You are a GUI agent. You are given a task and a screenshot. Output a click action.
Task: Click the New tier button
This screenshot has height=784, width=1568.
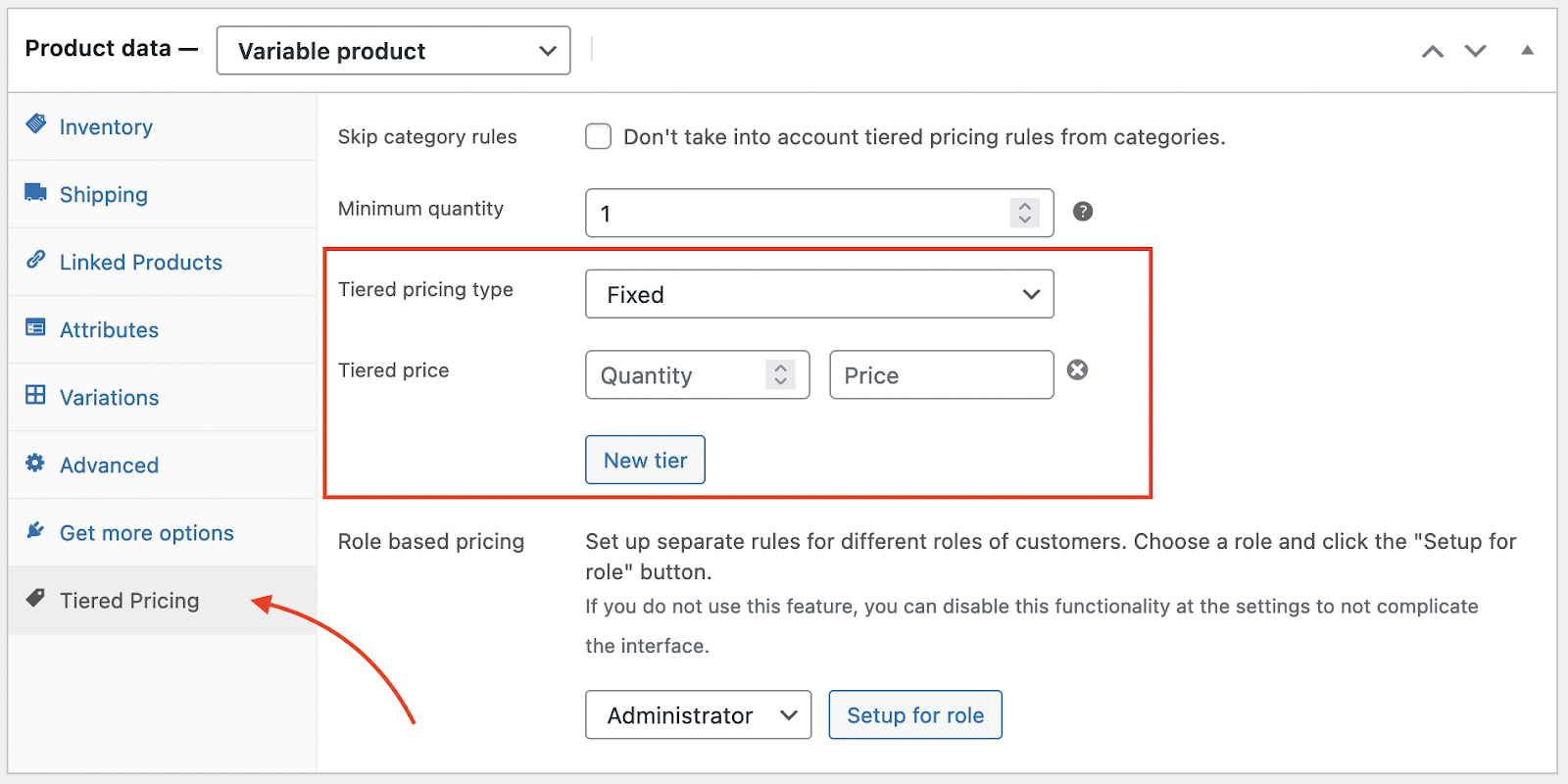645,461
